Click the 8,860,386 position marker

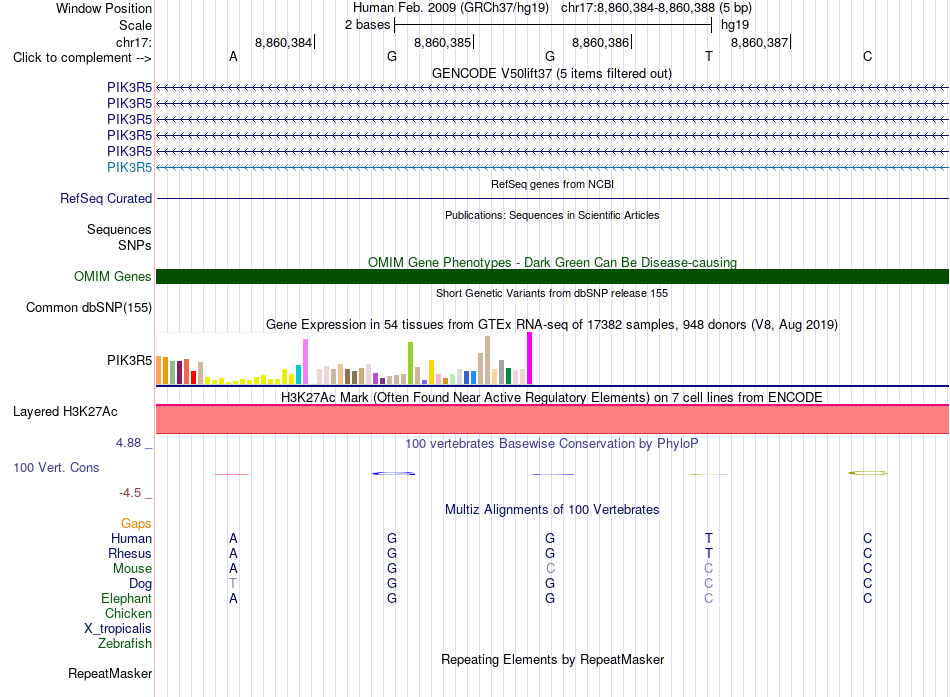pos(600,42)
